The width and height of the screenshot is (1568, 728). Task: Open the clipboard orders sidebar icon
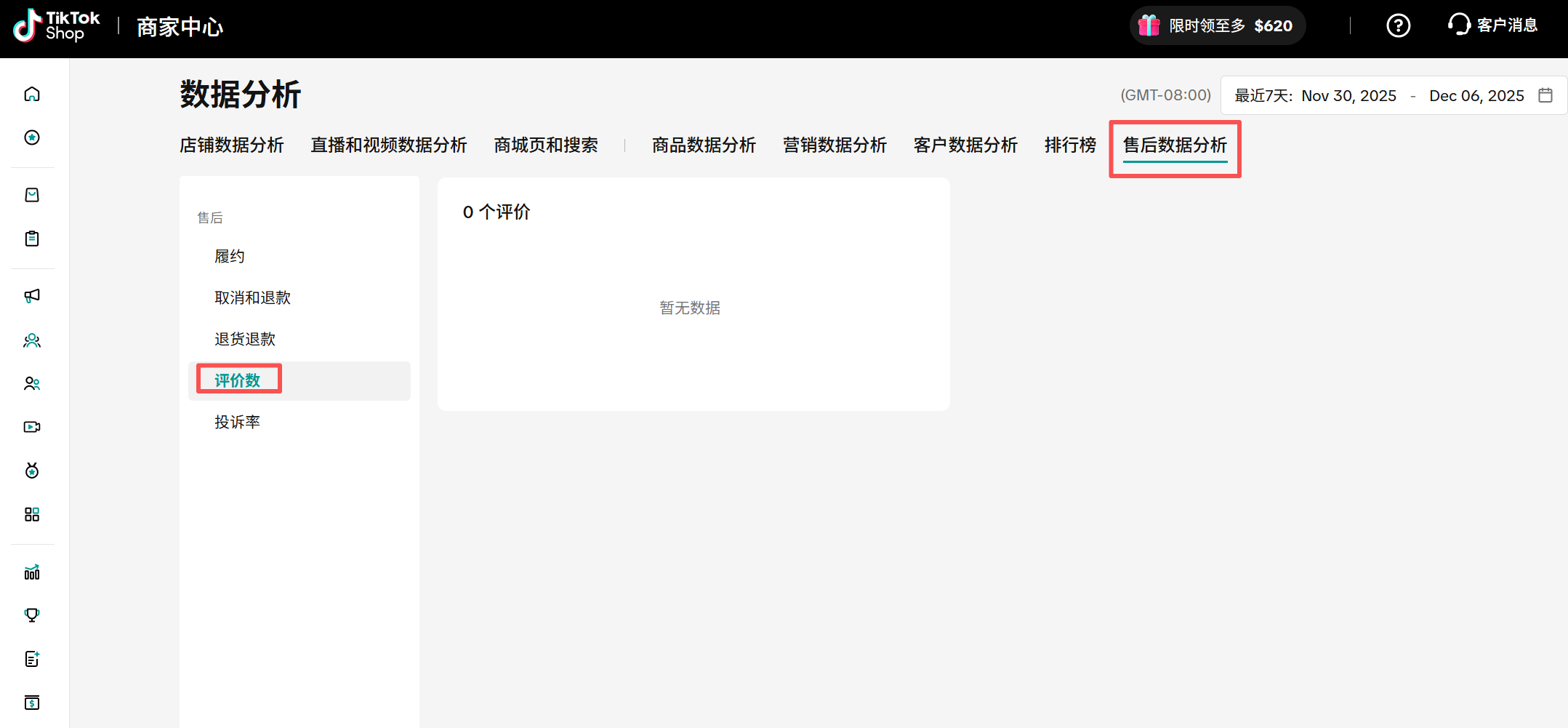pyautogui.click(x=32, y=239)
